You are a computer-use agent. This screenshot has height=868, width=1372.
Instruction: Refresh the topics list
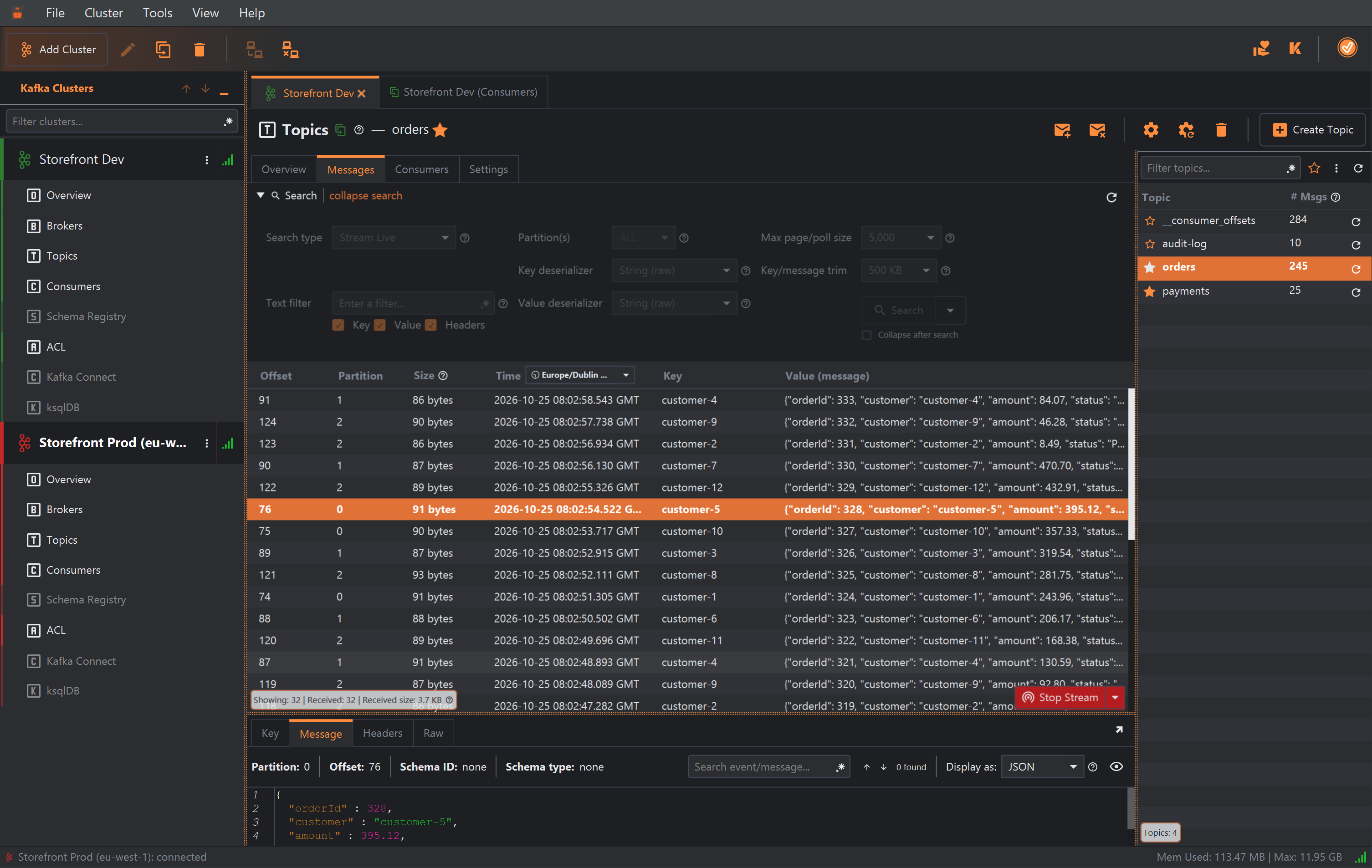pos(1358,168)
